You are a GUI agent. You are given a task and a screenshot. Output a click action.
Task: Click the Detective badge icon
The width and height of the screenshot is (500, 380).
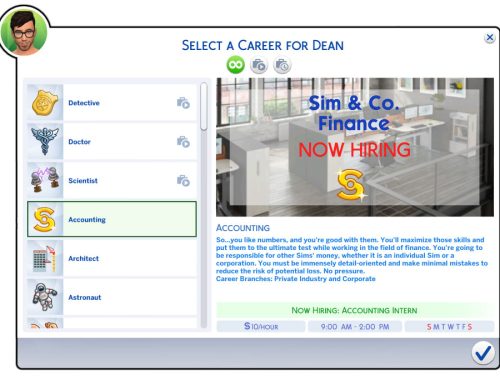pos(45,102)
